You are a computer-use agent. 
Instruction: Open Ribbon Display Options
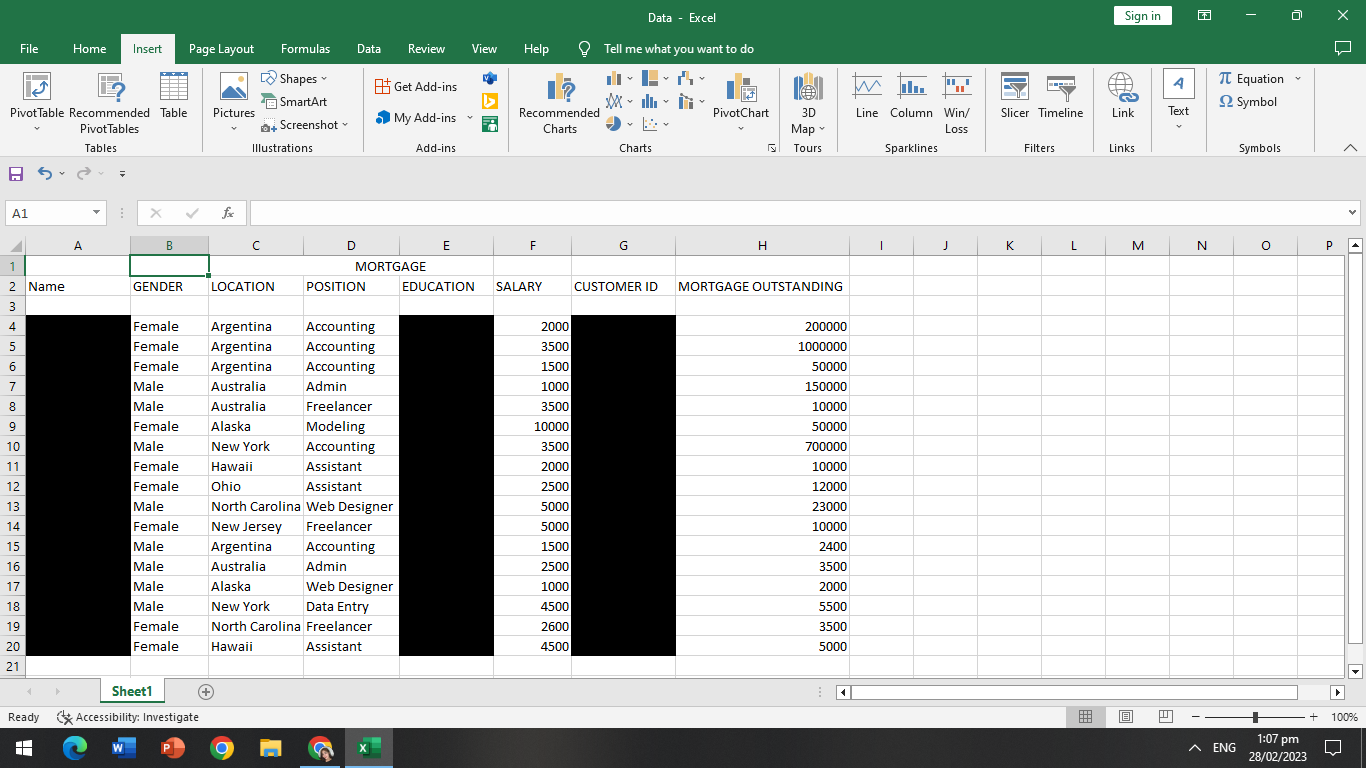click(x=1204, y=16)
